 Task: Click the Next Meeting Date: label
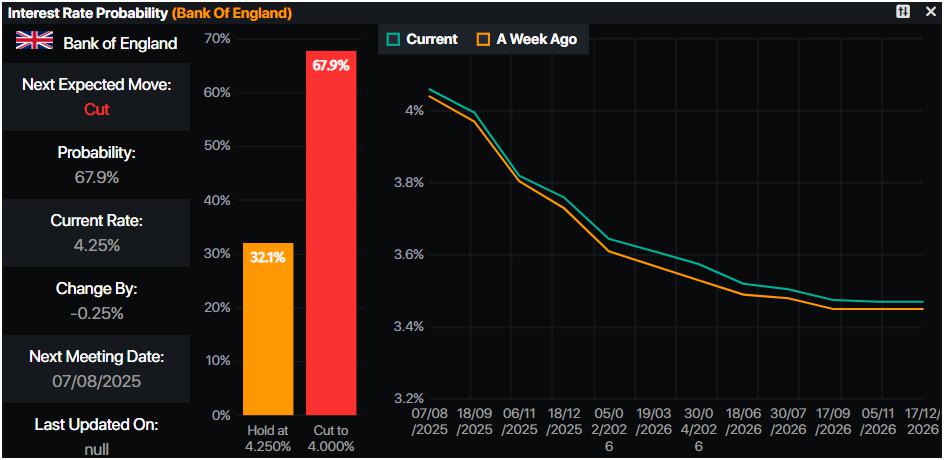tap(96, 356)
